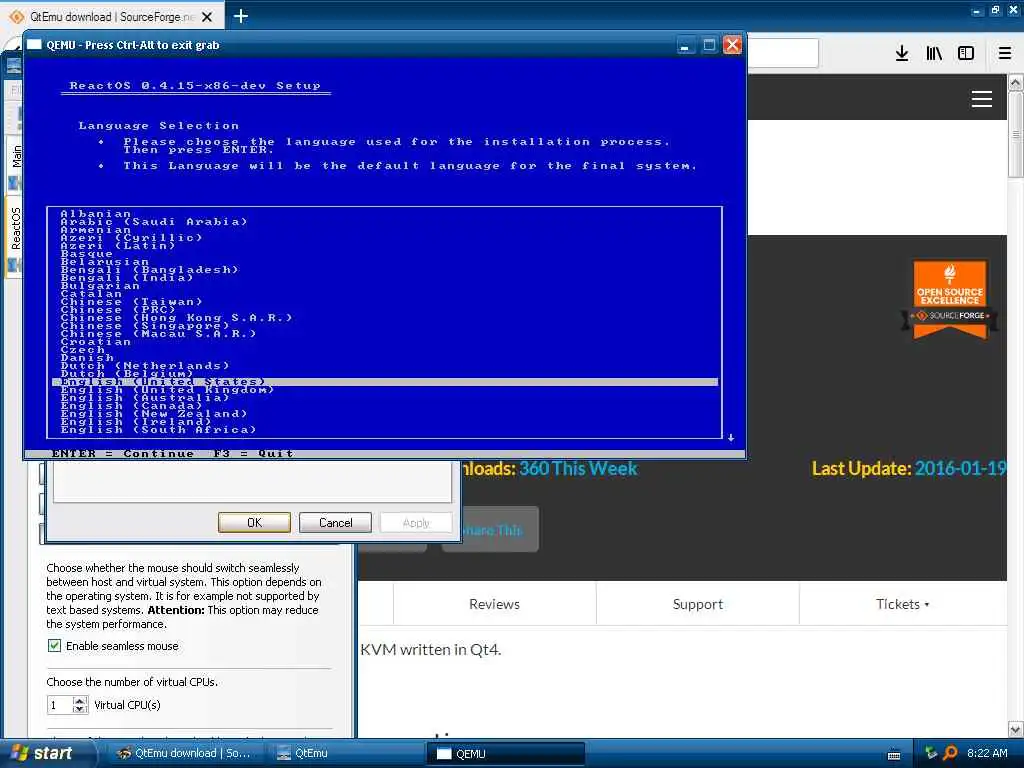
Task: Click the browser page scrollbar down arrow
Action: (1016, 729)
